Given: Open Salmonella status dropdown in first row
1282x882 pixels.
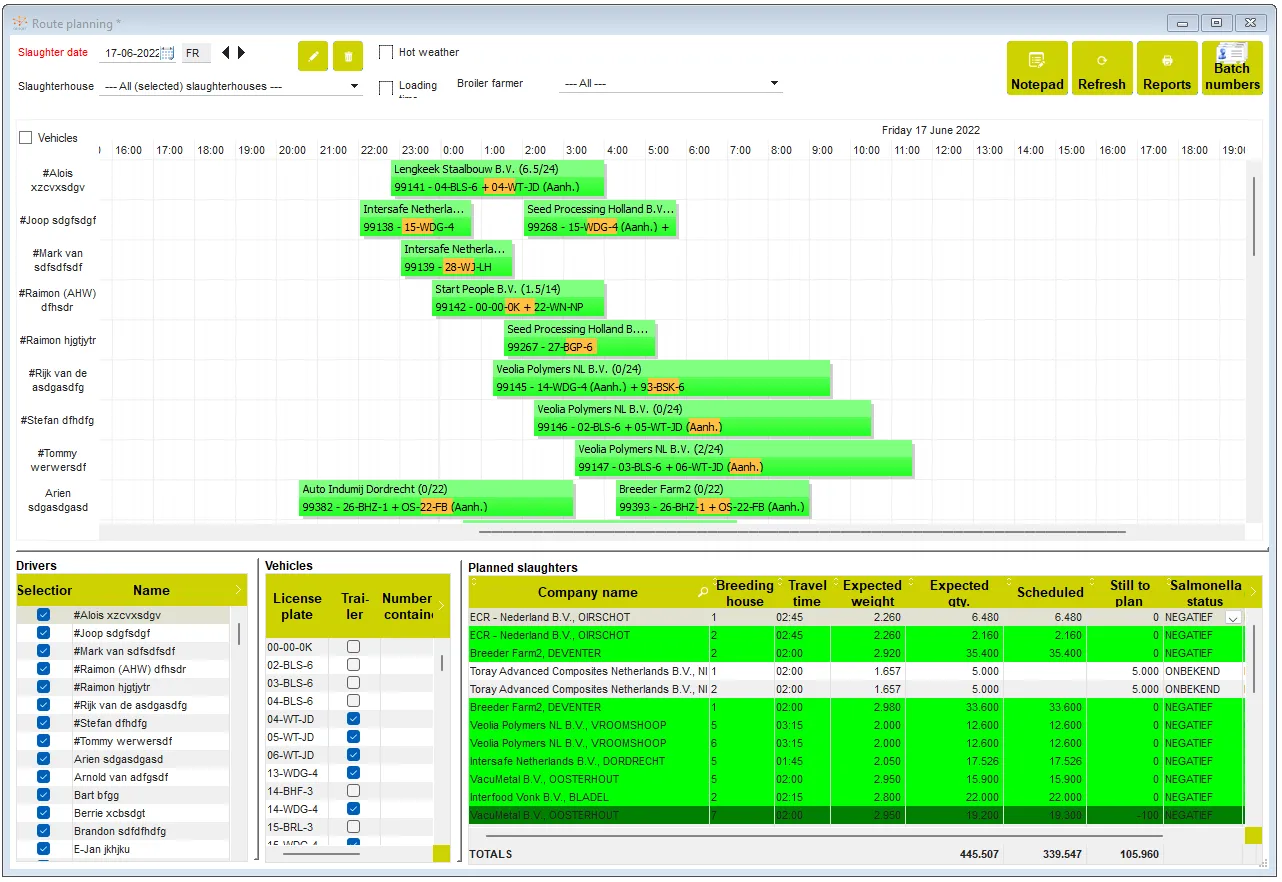Looking at the screenshot, I should coord(1233,618).
